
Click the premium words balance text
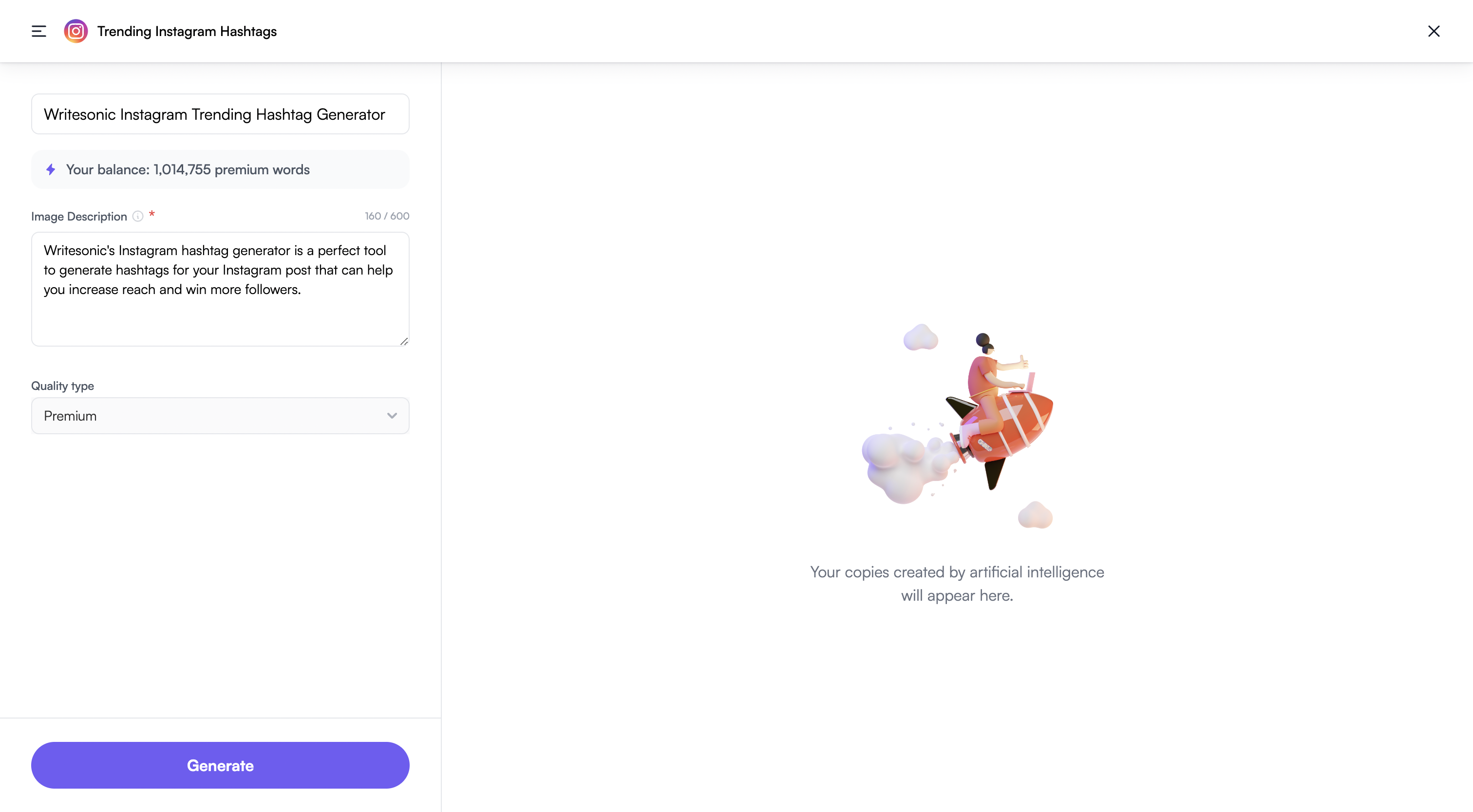click(188, 170)
